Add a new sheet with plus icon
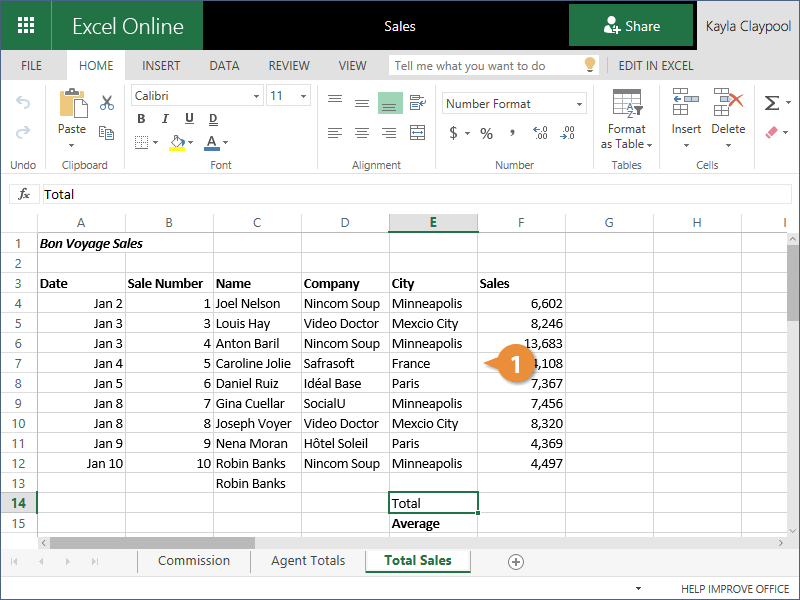The width and height of the screenshot is (800, 600). tap(516, 562)
